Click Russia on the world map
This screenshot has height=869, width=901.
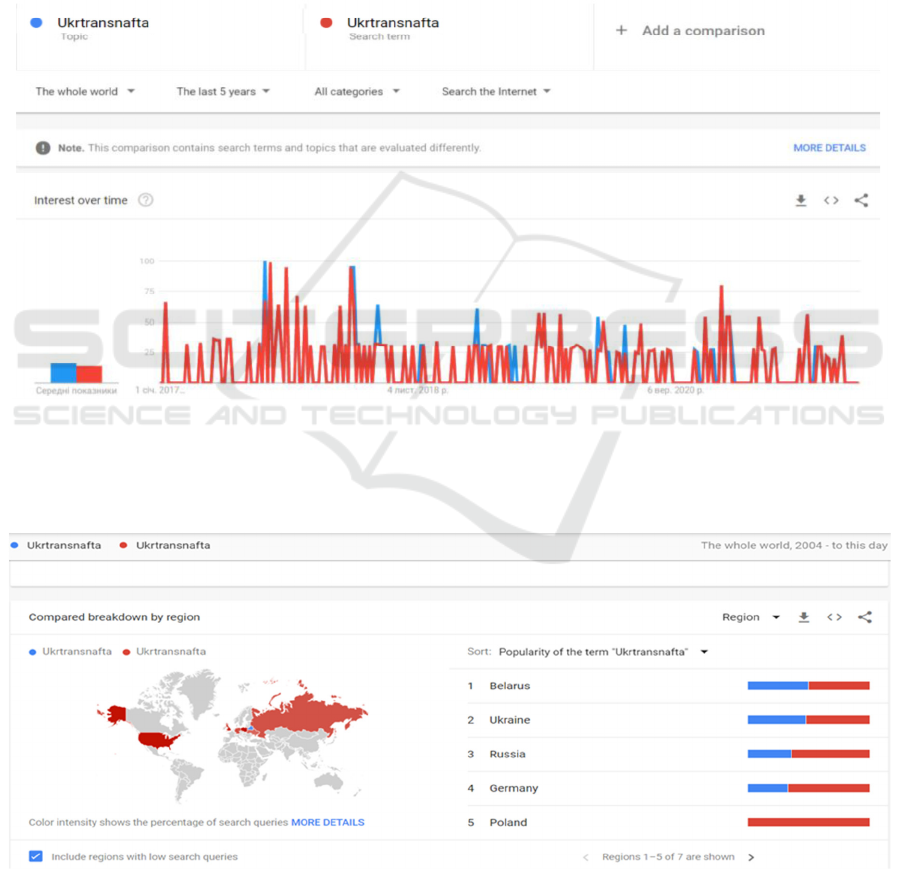307,713
